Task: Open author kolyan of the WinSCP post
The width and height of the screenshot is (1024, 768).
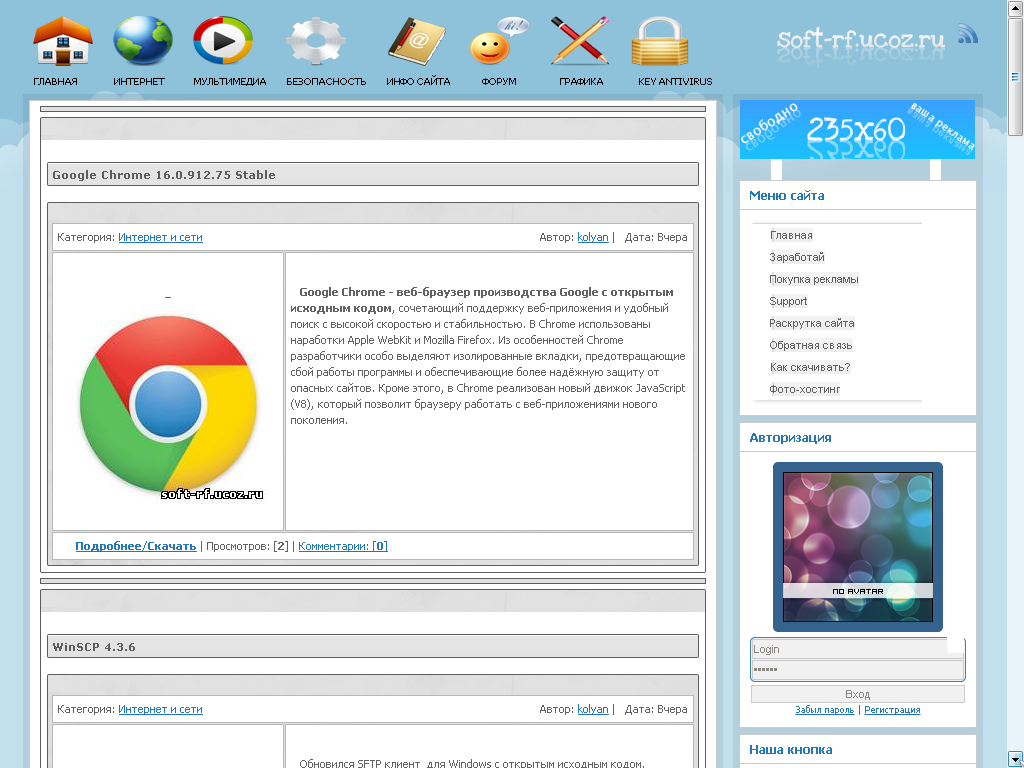Action: (593, 709)
